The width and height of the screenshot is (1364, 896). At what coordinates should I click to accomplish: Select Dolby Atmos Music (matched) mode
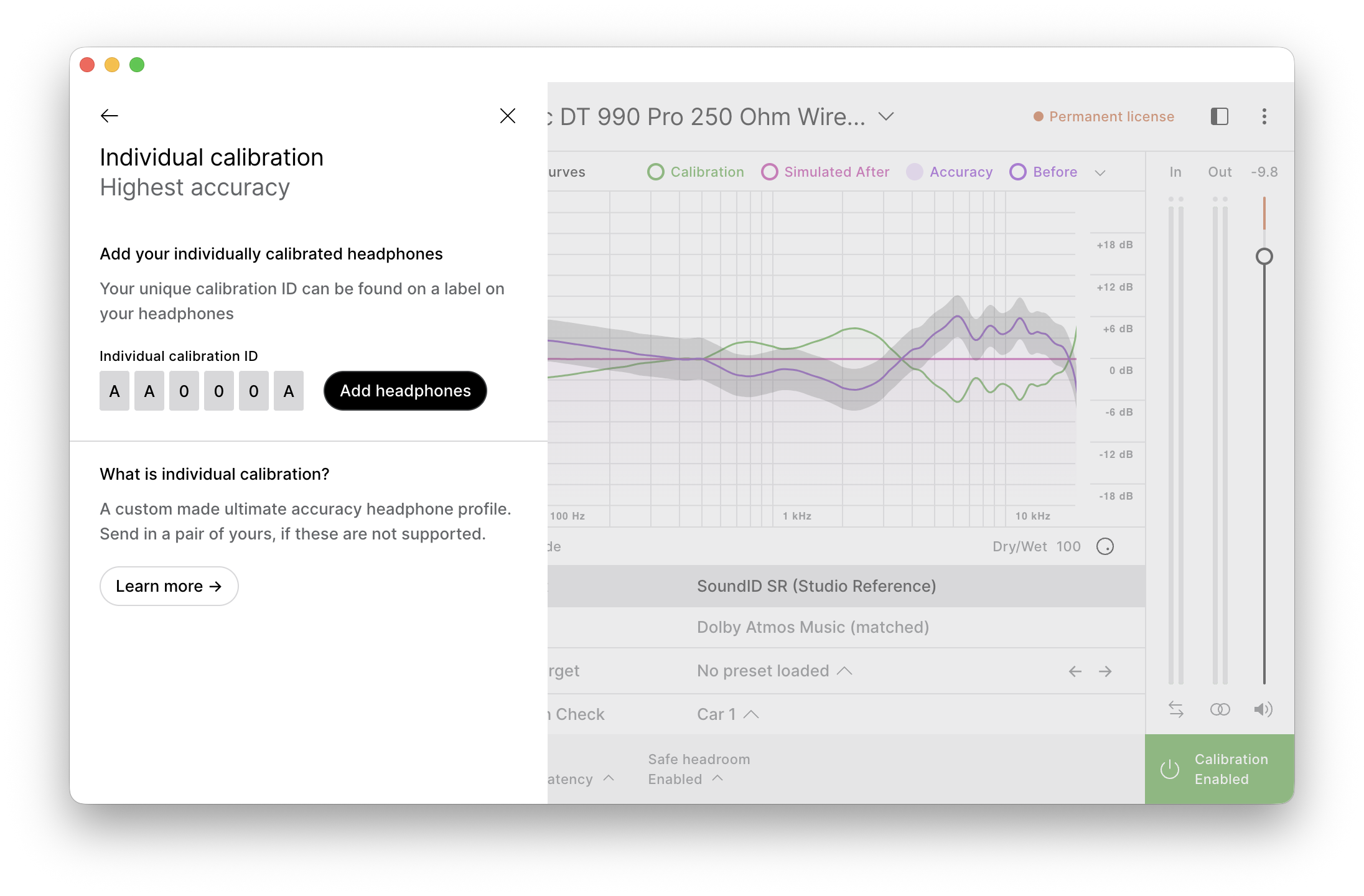click(846, 627)
